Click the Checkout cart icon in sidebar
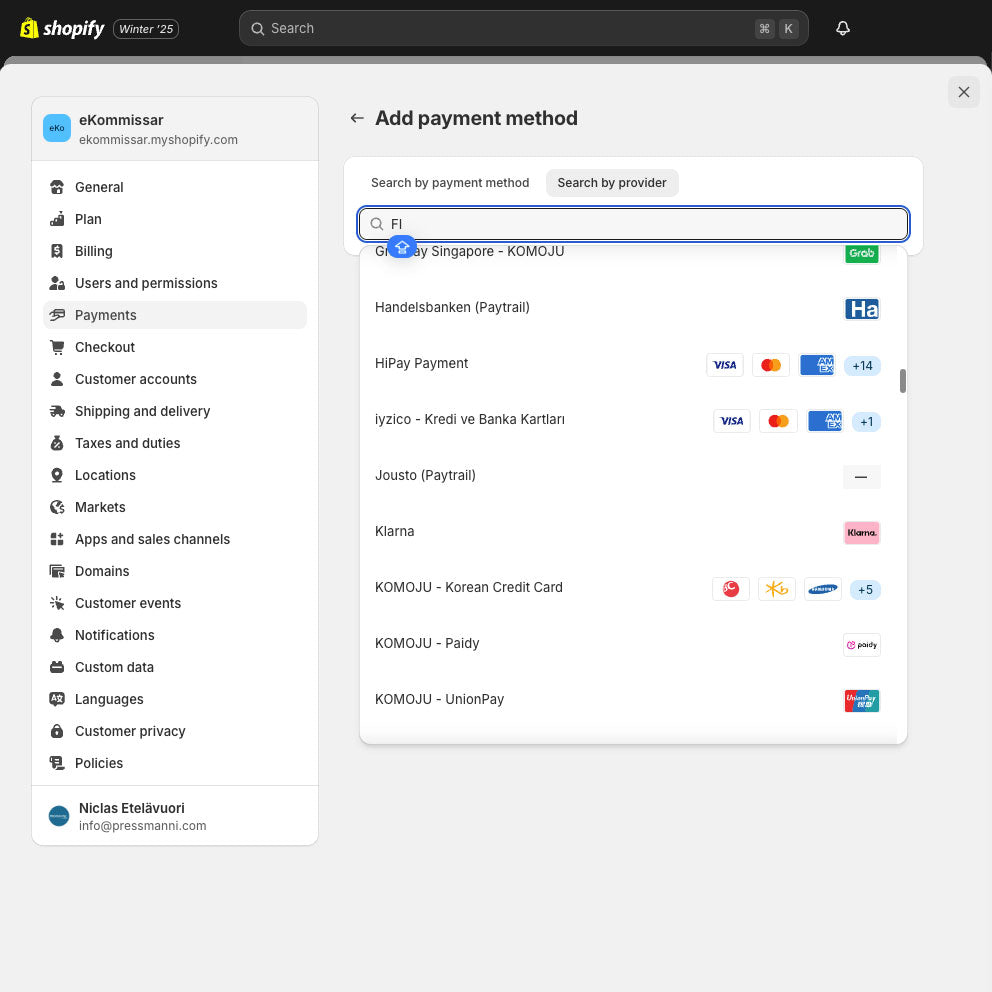The image size is (992, 992). pos(57,347)
